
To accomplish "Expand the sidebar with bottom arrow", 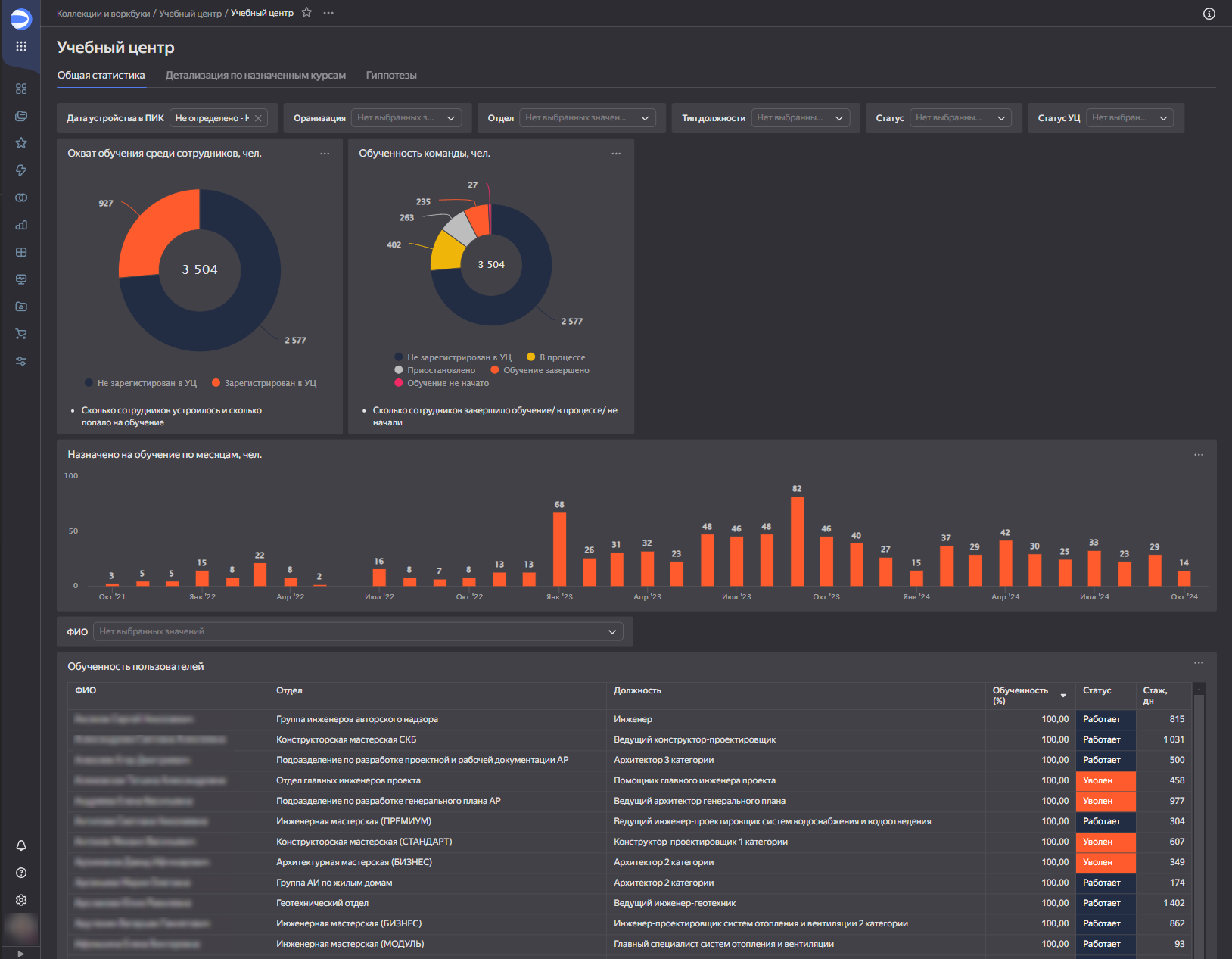I will click(x=20, y=954).
